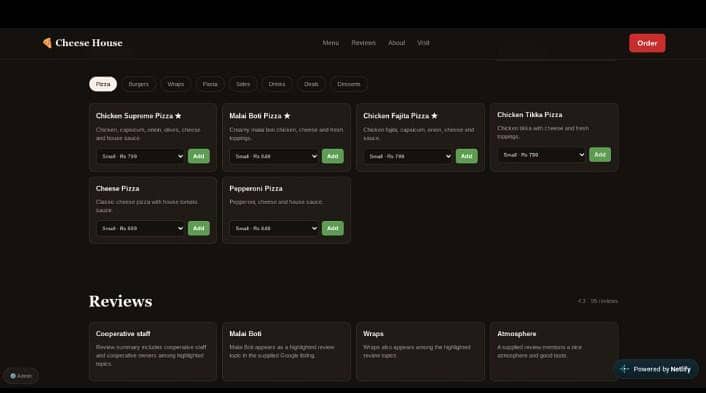Switch to the Drinks category
Viewport: 706px width, 393px height.
[277, 84]
